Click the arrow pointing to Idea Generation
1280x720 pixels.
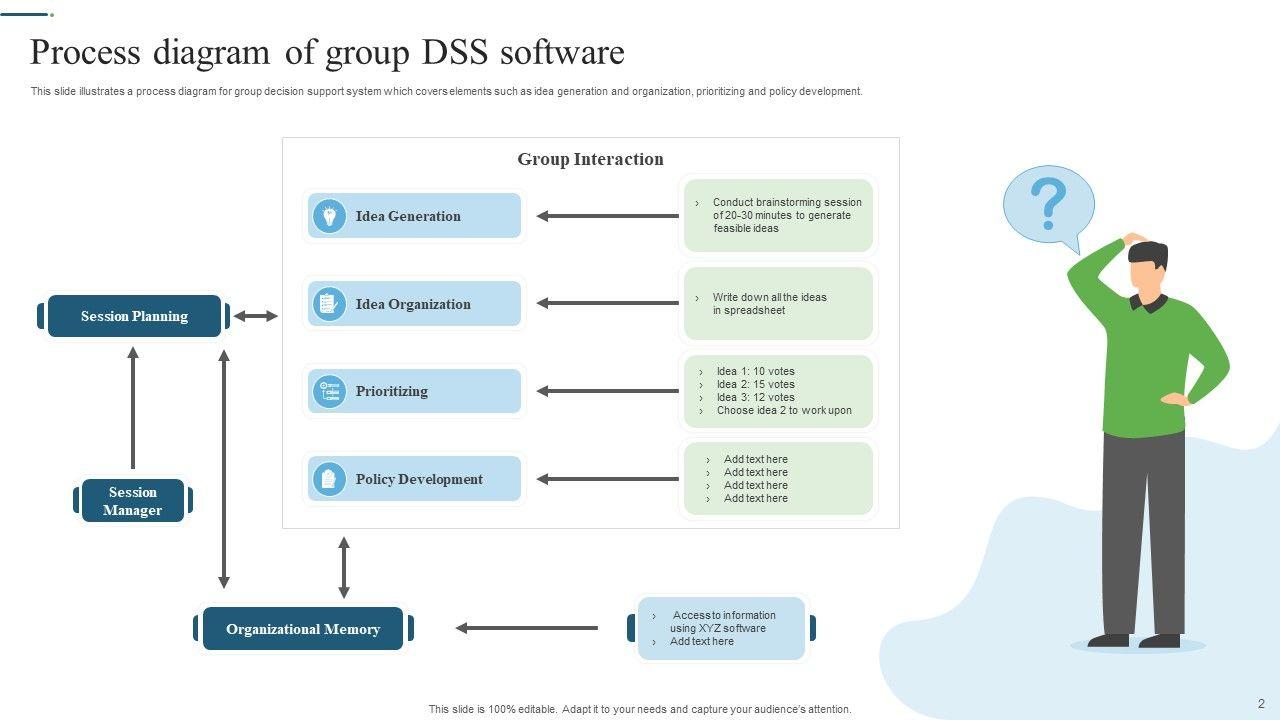point(607,216)
